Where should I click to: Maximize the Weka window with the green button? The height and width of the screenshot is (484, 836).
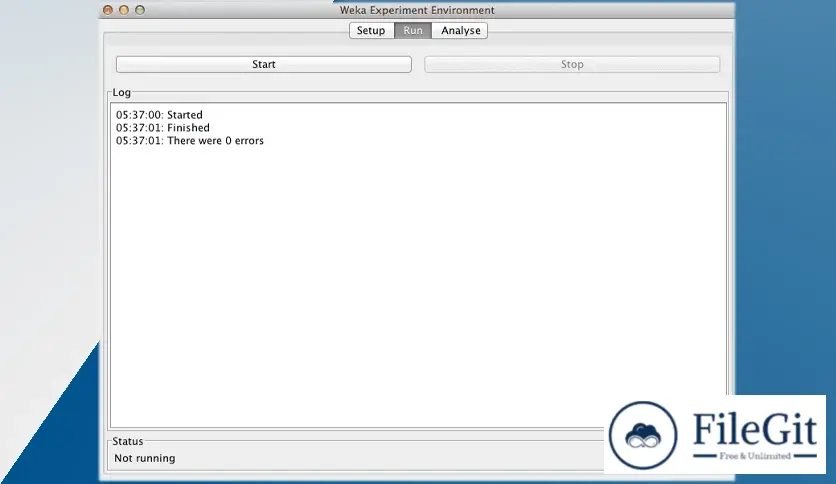click(x=140, y=10)
